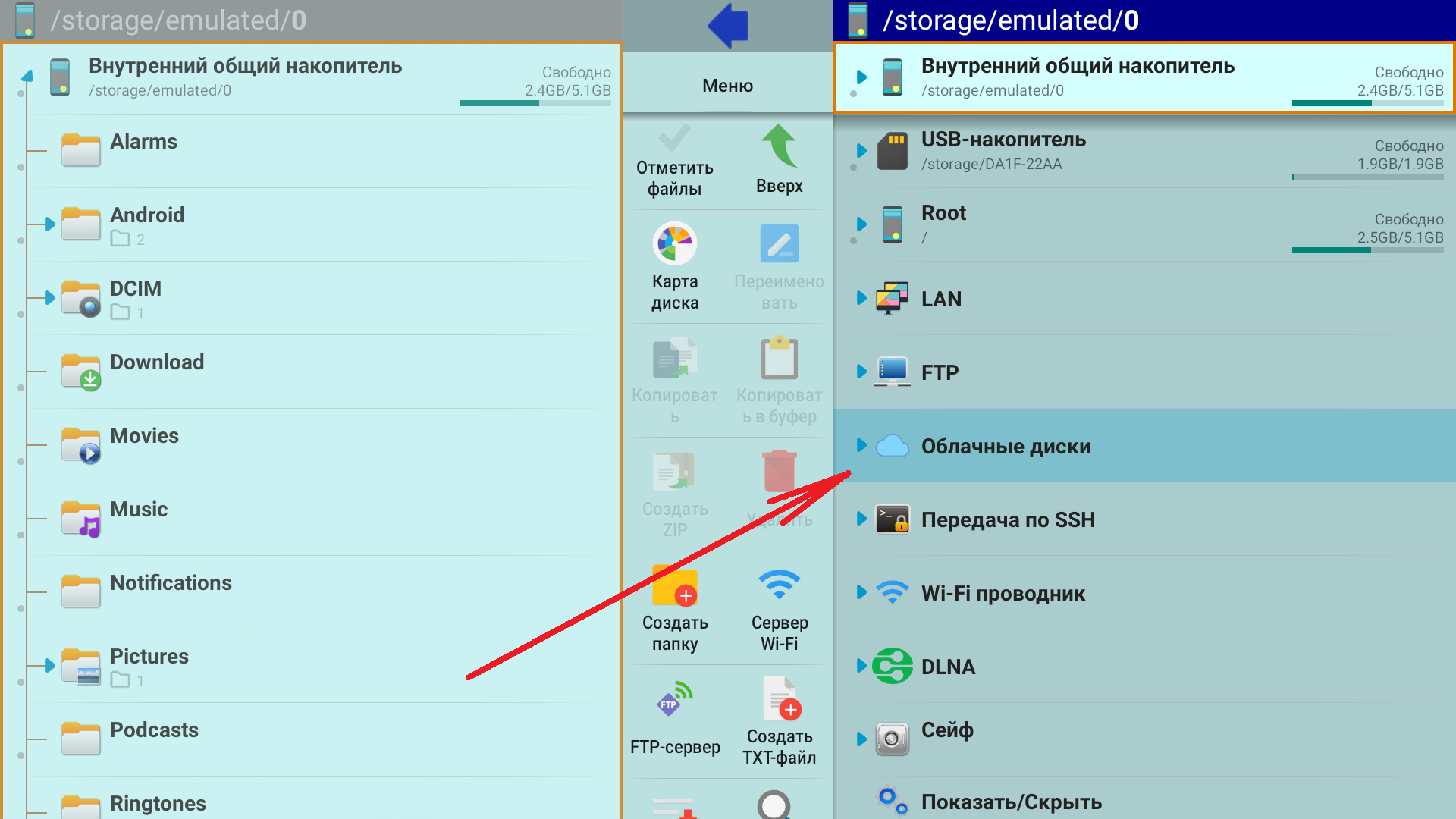This screenshot has height=819, width=1456.
Task: Launch Сервер Wi-Fi icon
Action: (779, 584)
